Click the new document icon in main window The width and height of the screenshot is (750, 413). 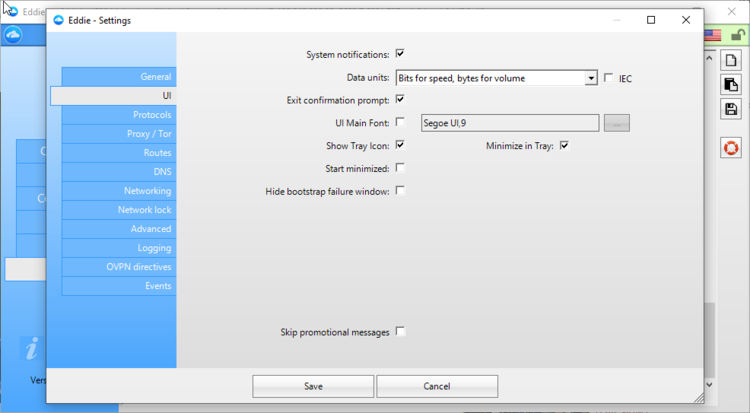point(731,61)
